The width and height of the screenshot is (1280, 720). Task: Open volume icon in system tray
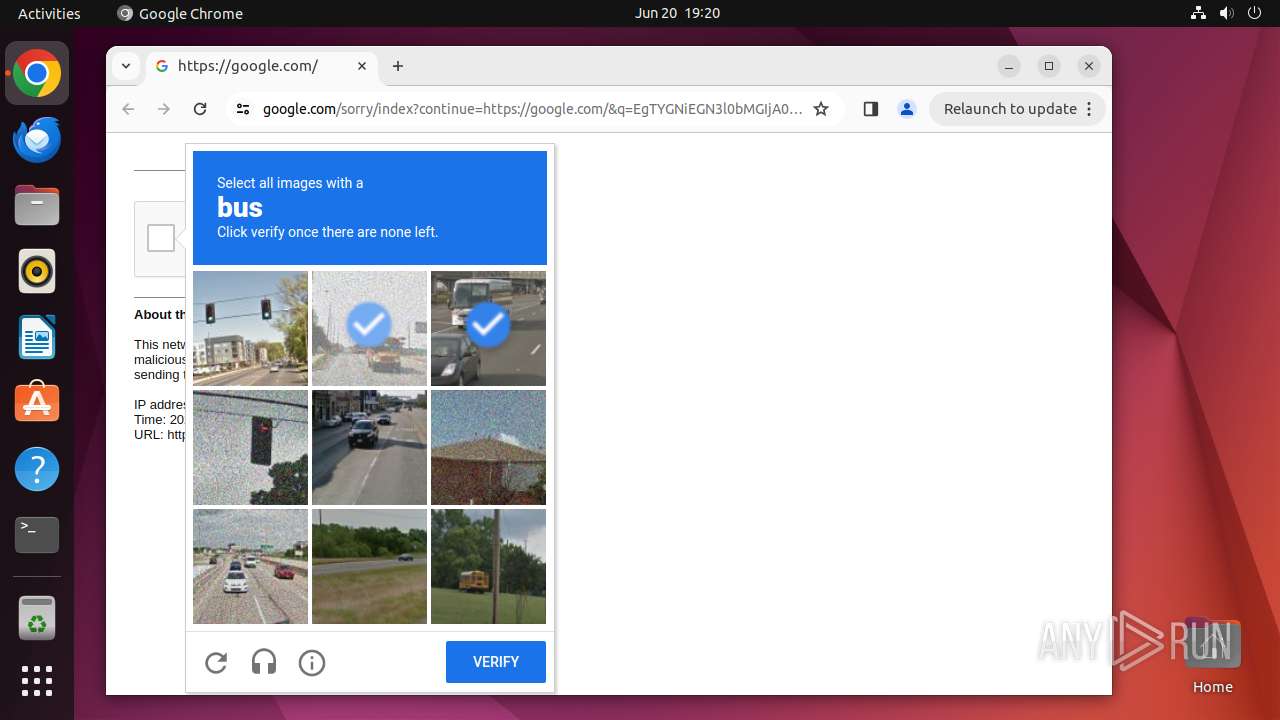click(x=1226, y=13)
